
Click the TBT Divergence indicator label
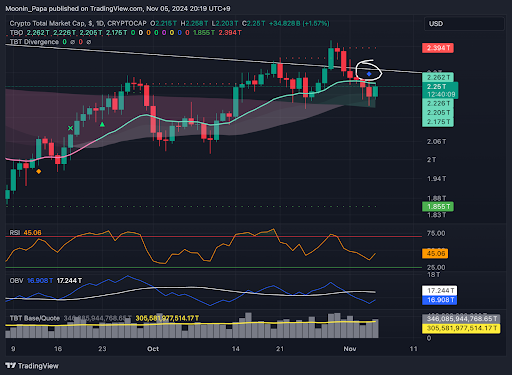coord(34,42)
